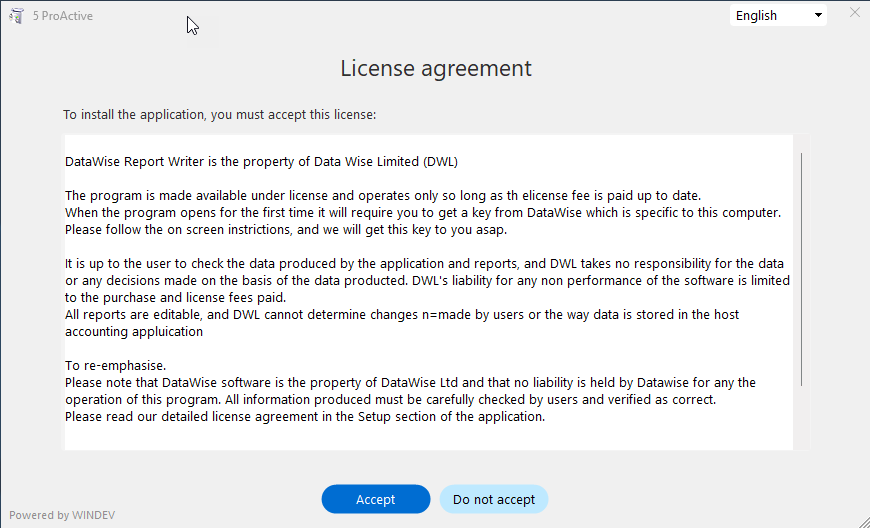This screenshot has height=528, width=870.
Task: Click the license text vertical scrollbar thumb
Action: (x=801, y=270)
